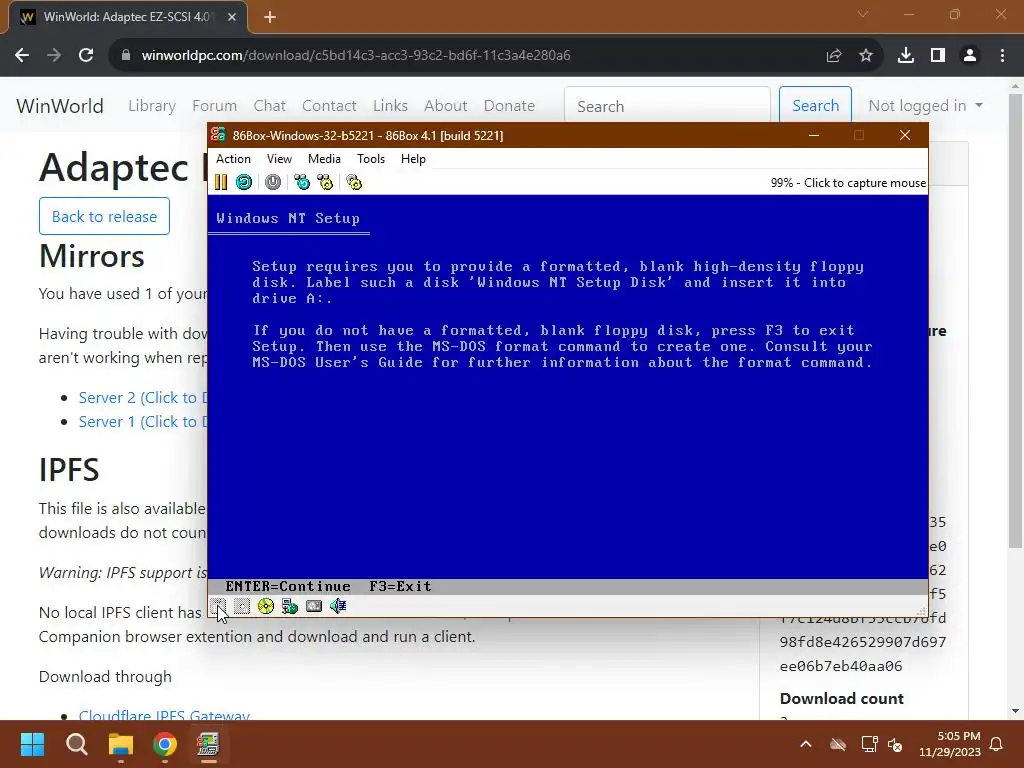Go back in Chrome
The height and width of the screenshot is (768, 1024).
click(x=22, y=56)
